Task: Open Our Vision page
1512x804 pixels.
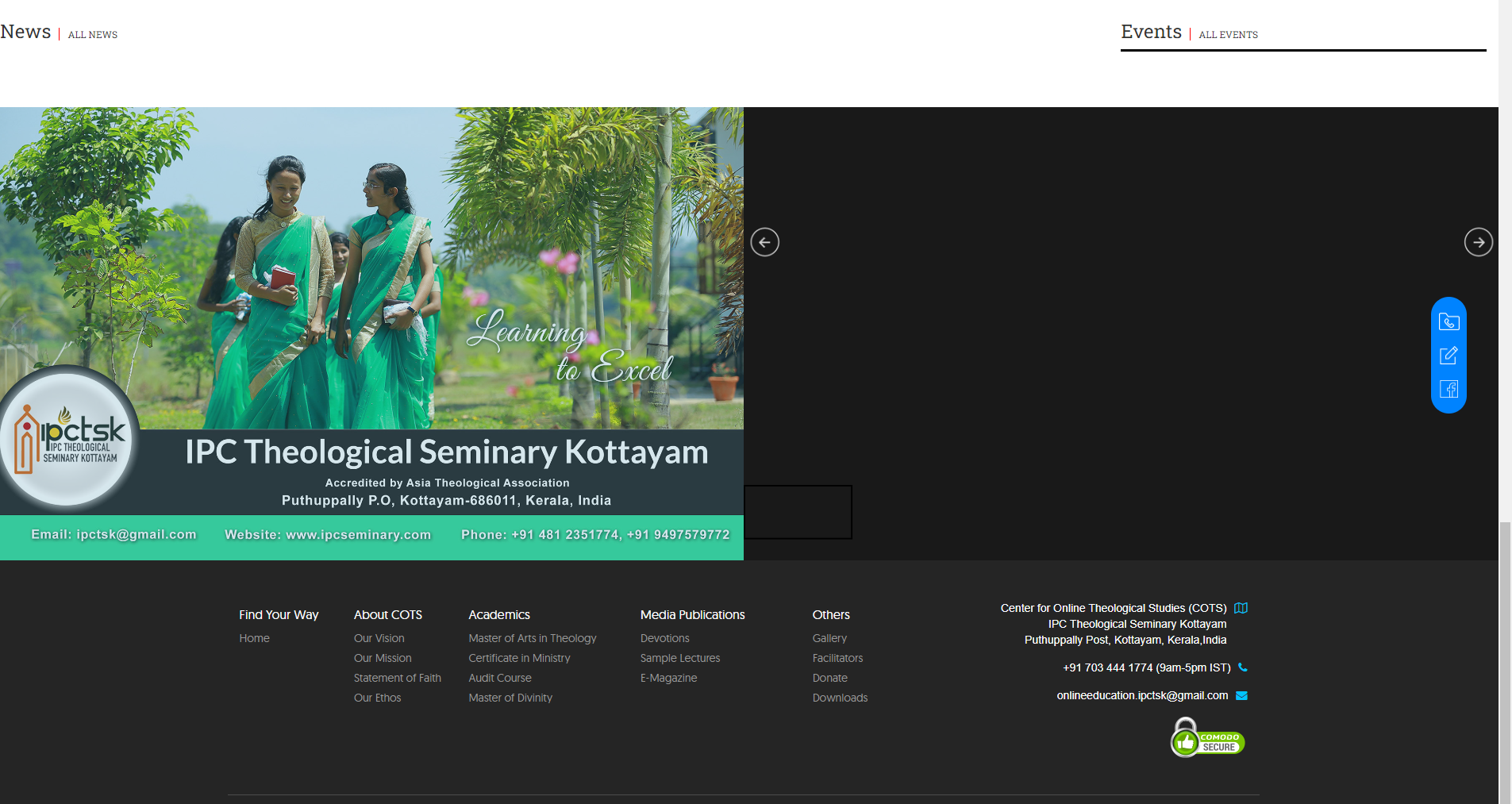Action: coord(379,638)
